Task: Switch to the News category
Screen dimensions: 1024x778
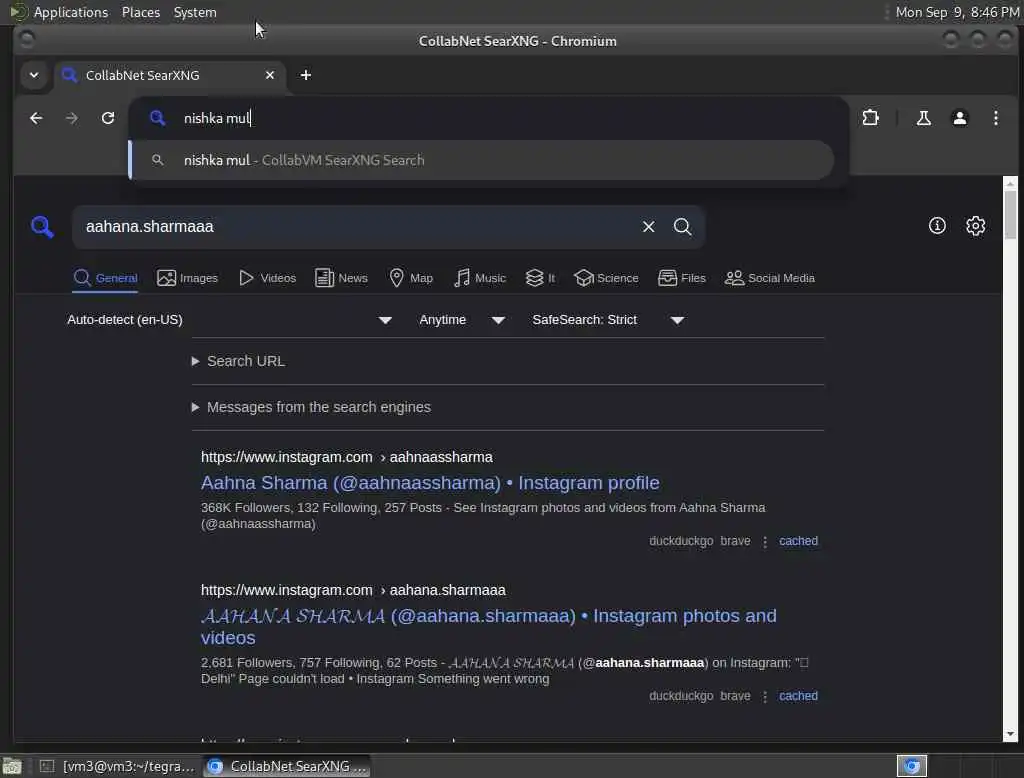Action: pos(342,278)
